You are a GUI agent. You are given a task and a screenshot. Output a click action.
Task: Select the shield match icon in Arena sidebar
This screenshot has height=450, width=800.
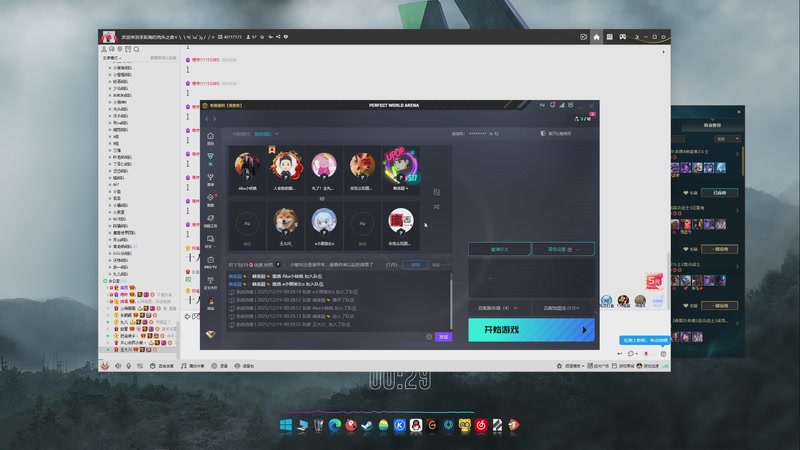pyautogui.click(x=210, y=159)
